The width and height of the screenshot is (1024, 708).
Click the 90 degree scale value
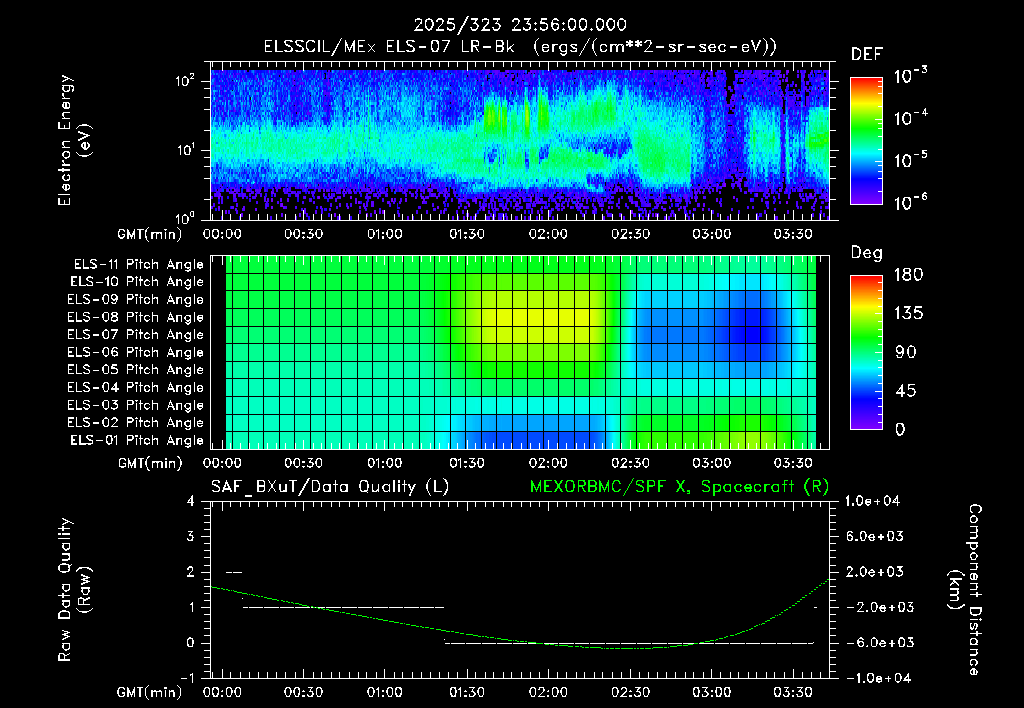pyautogui.click(x=908, y=352)
